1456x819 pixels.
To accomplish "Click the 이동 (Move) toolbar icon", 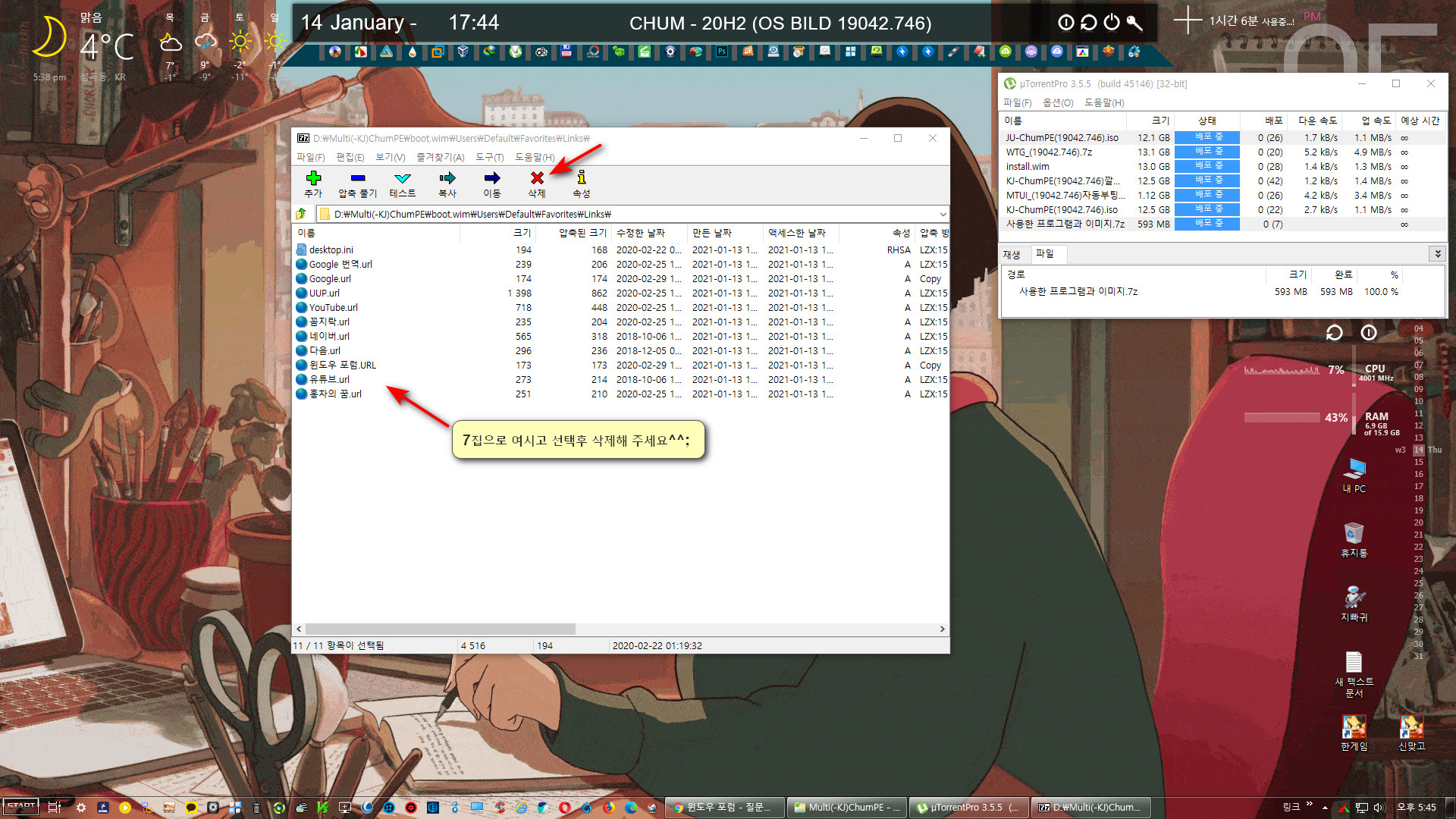I will (492, 178).
